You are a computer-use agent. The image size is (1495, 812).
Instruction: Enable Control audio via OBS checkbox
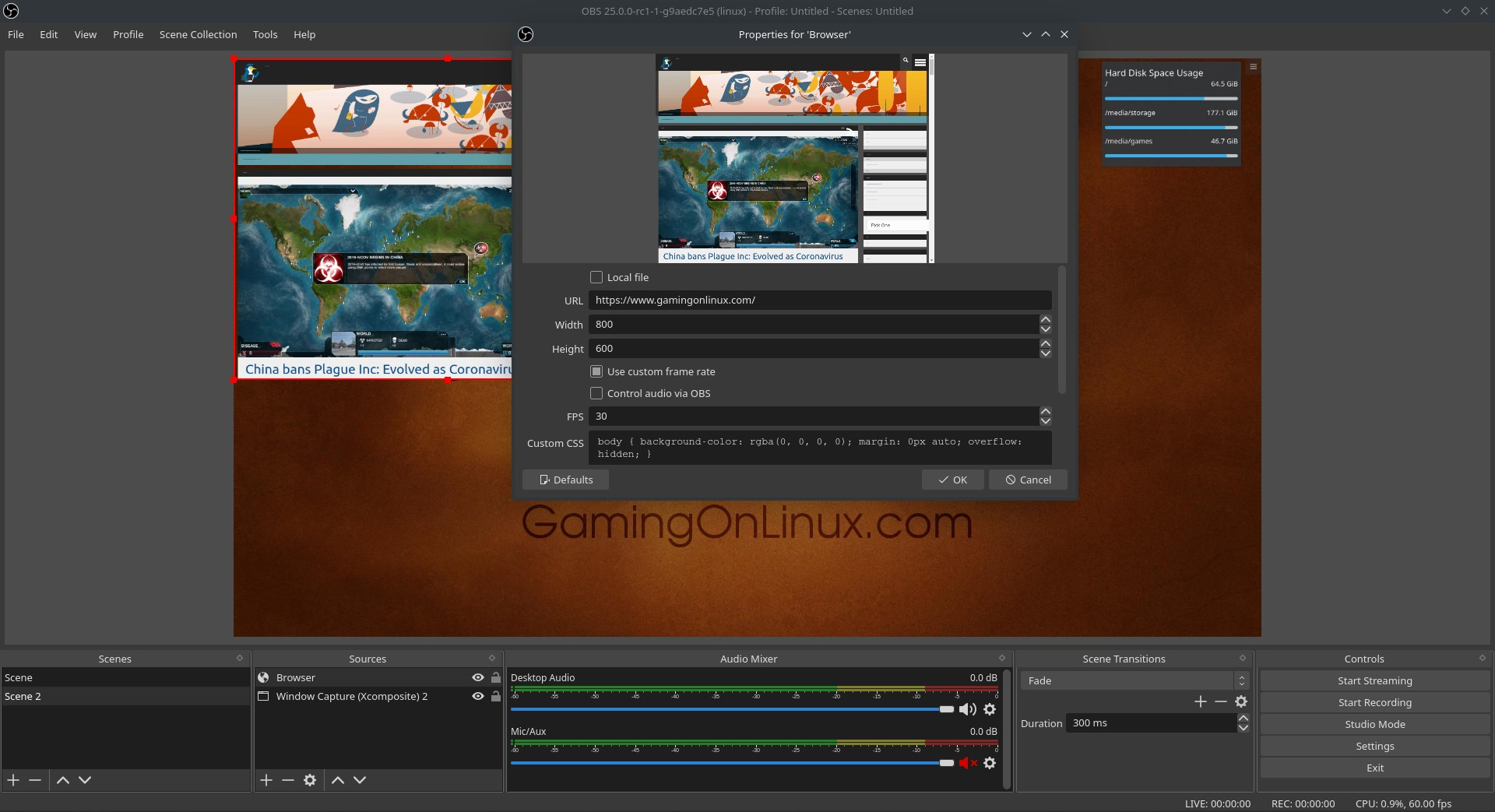pos(596,393)
